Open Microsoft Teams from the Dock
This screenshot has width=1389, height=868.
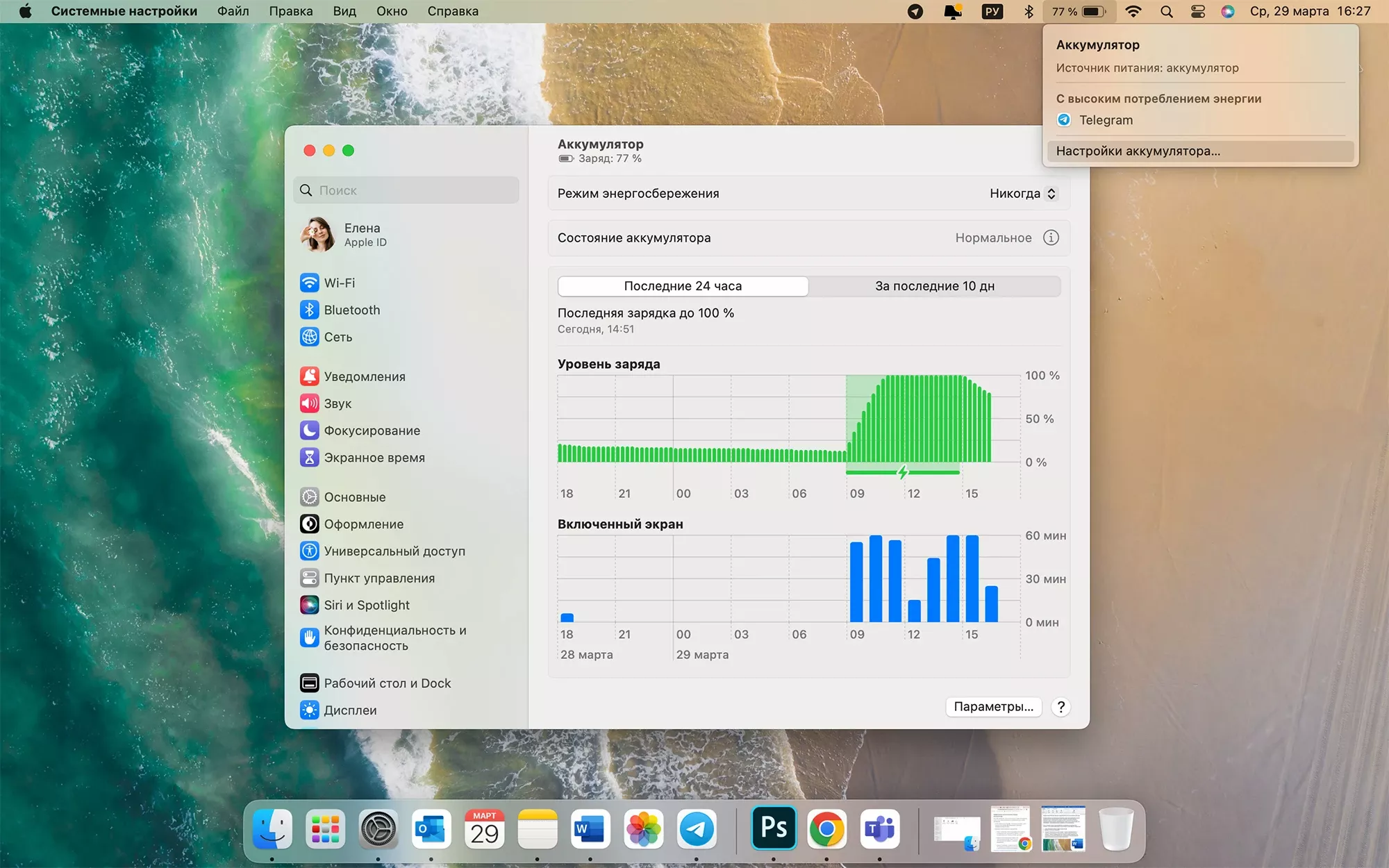pyautogui.click(x=880, y=829)
